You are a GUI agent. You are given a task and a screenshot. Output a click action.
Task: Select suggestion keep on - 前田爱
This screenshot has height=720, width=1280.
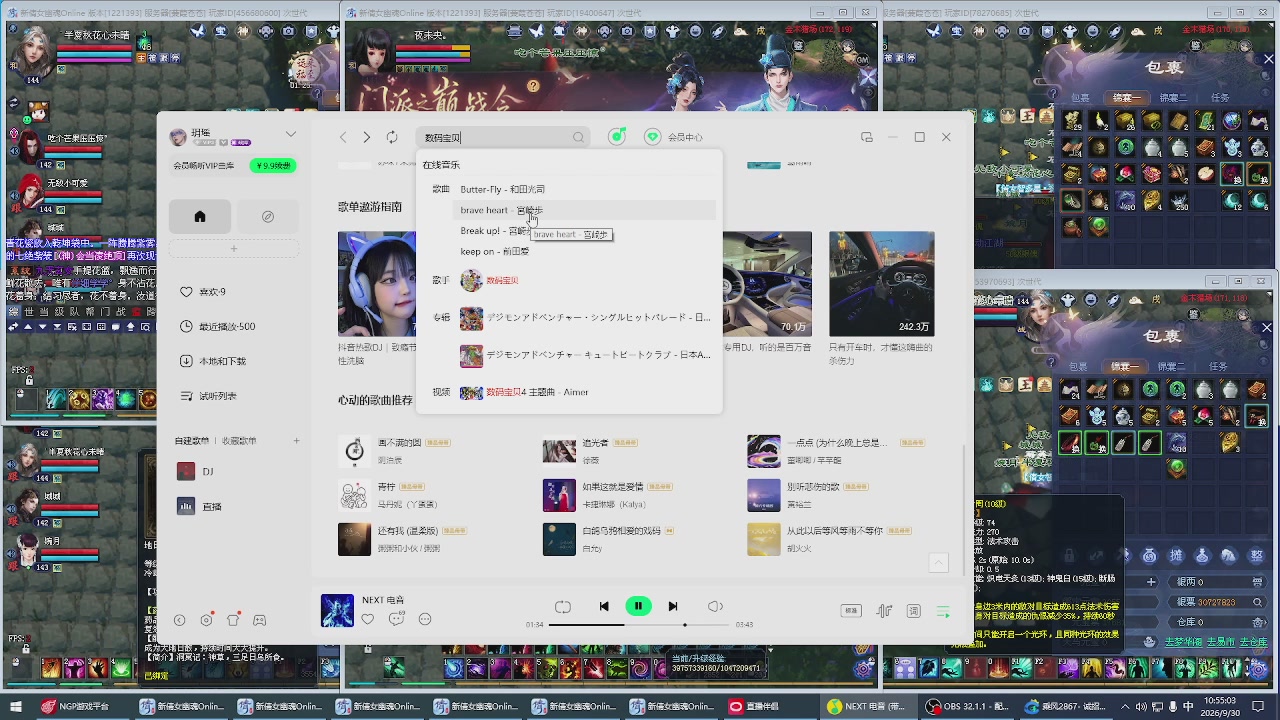[x=494, y=252]
